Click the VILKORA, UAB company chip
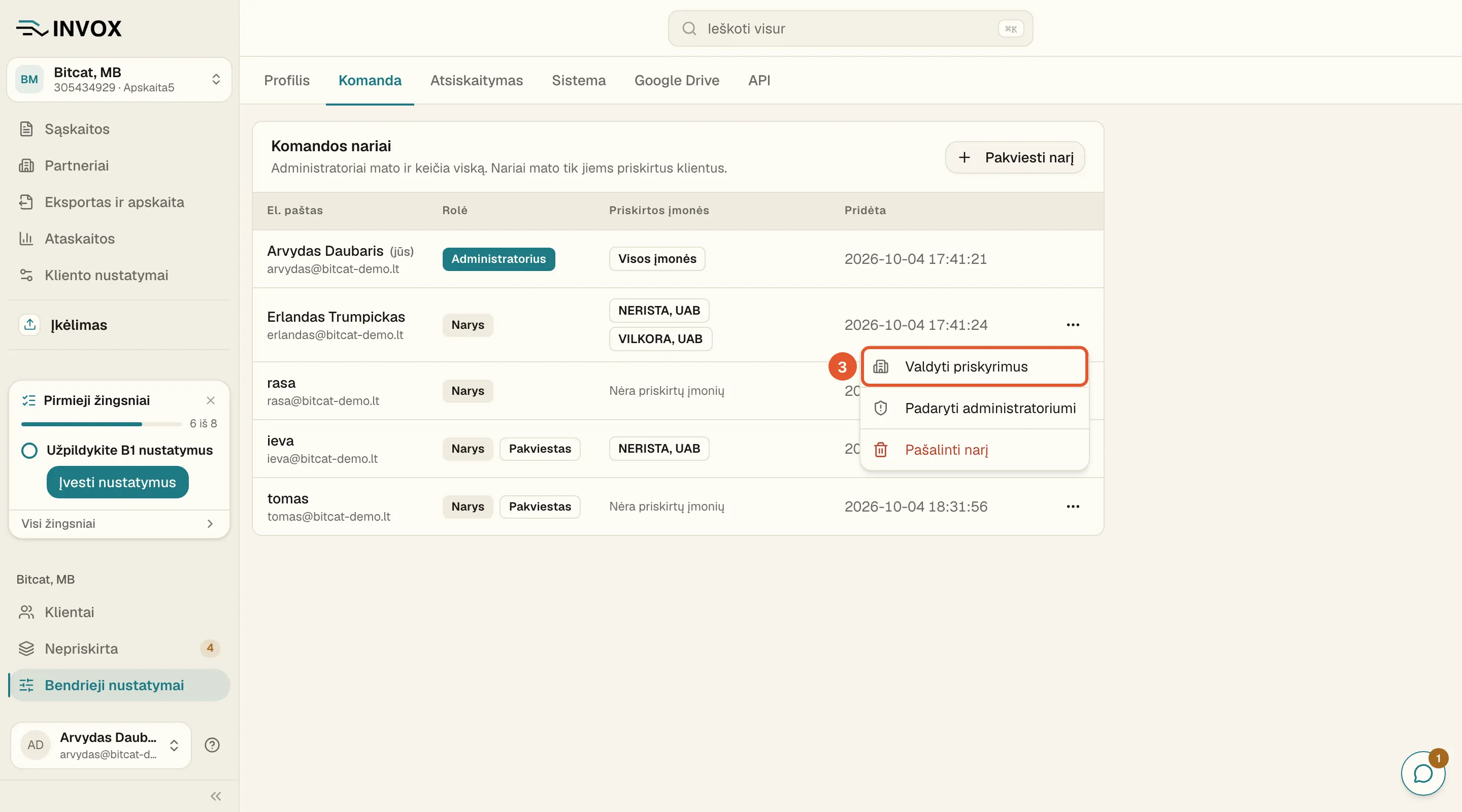Screen dimensions: 1462x812 (660, 339)
